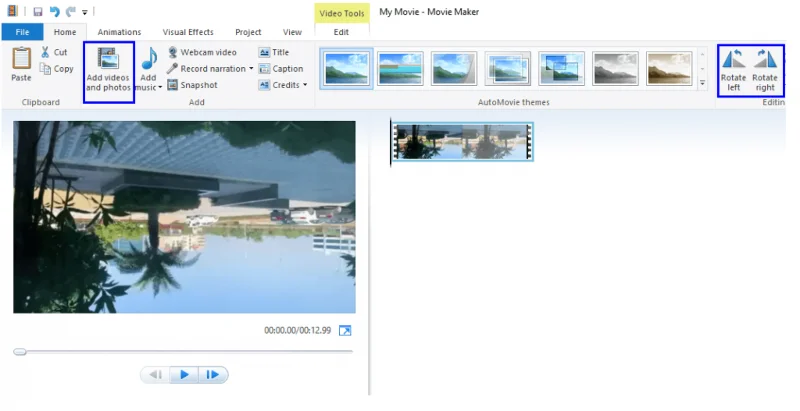
Task: Click the Paste clipboard icon
Action: pyautogui.click(x=21, y=60)
